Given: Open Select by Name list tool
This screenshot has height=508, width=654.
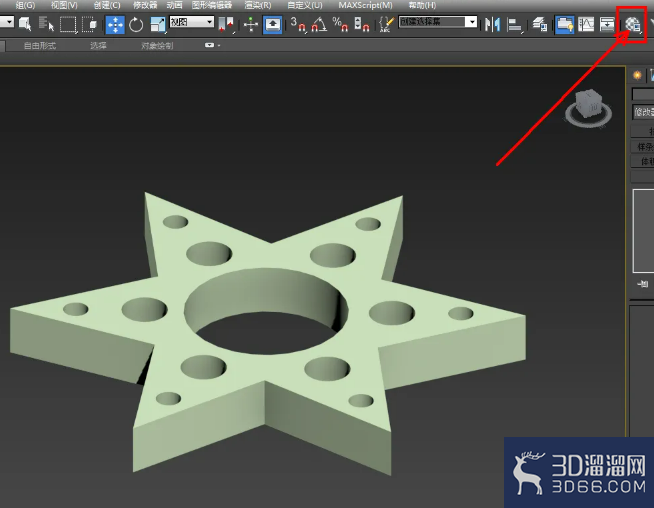Looking at the screenshot, I should [x=46, y=24].
